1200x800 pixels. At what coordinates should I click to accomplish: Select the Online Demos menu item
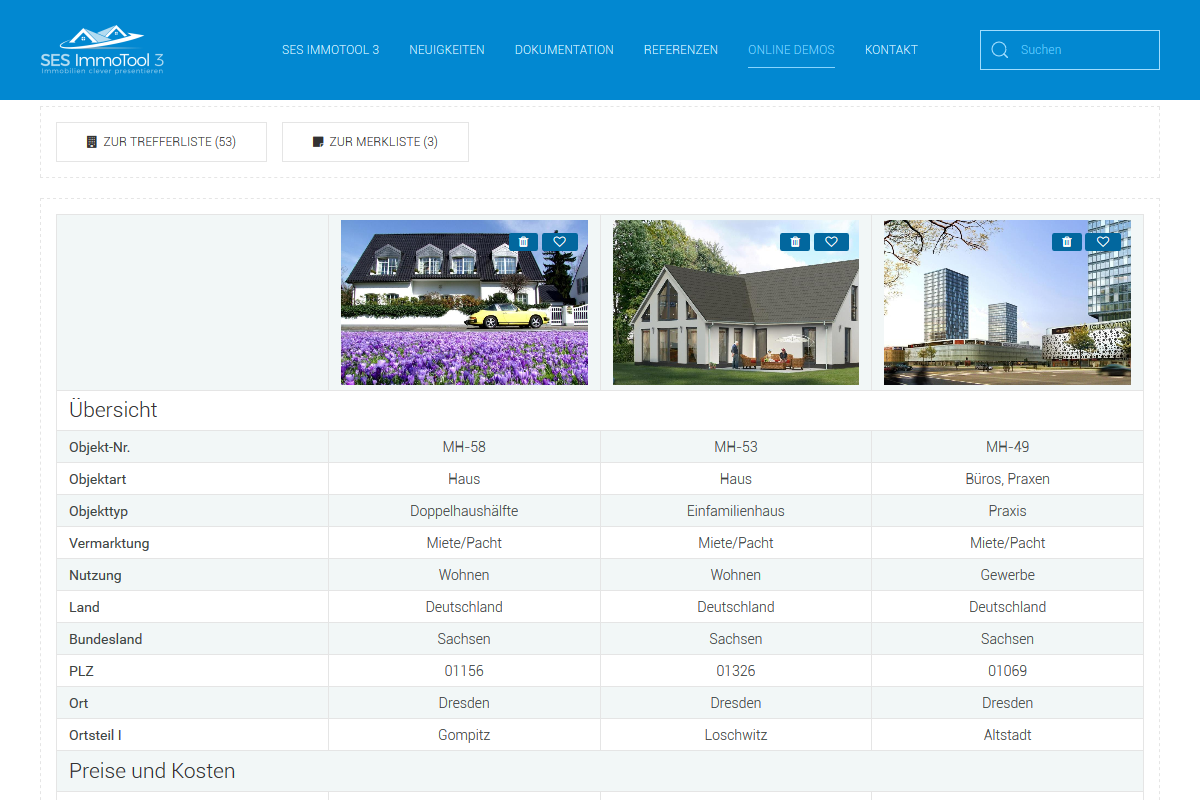tap(791, 50)
